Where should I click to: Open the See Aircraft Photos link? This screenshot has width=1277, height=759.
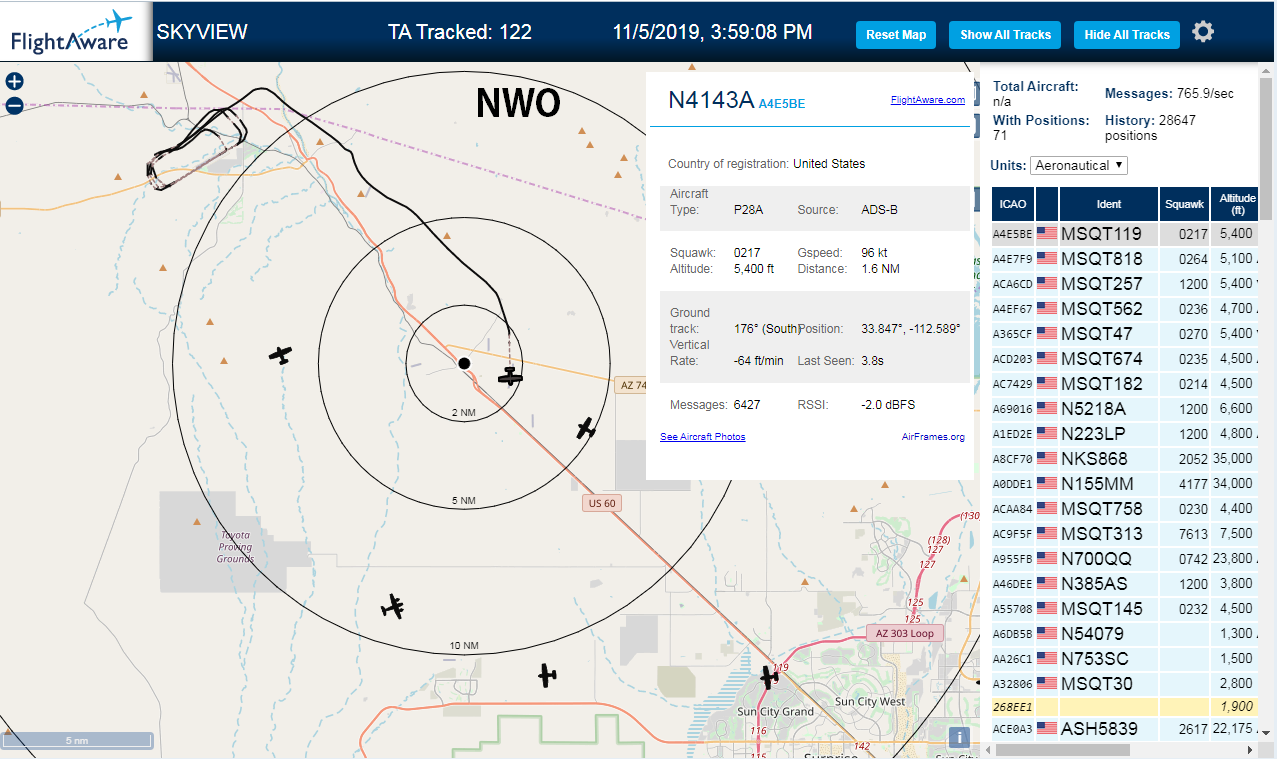click(x=702, y=437)
